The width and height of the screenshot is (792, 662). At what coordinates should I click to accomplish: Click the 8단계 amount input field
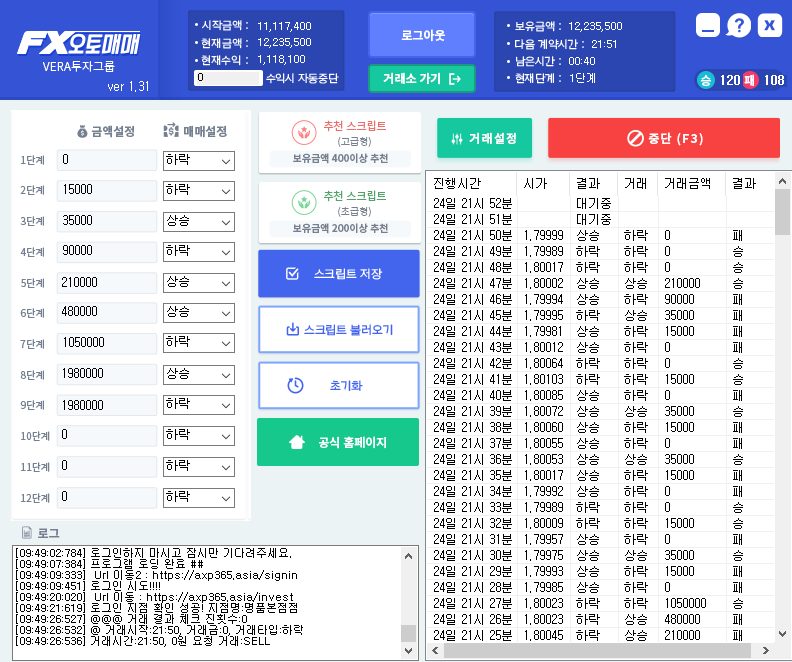(x=107, y=374)
